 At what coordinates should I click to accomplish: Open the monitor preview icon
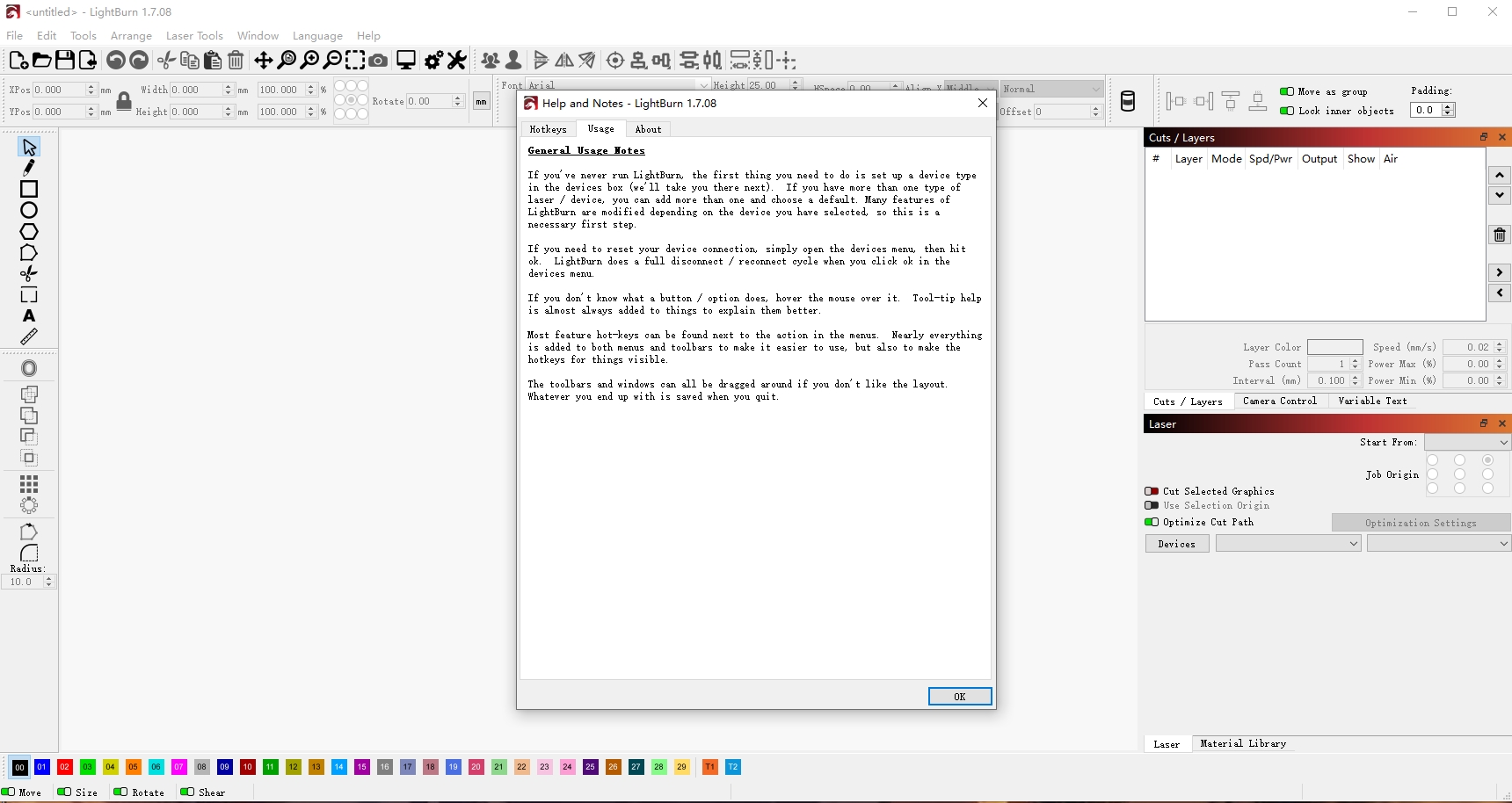405,60
